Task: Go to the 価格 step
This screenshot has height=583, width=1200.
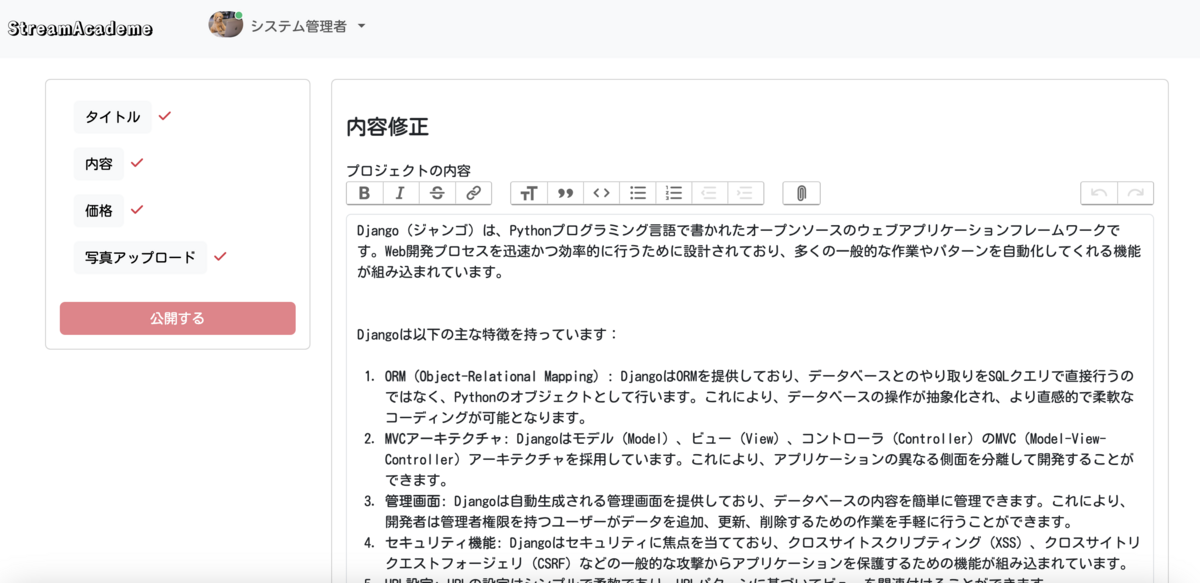Action: pyautogui.click(x=99, y=211)
